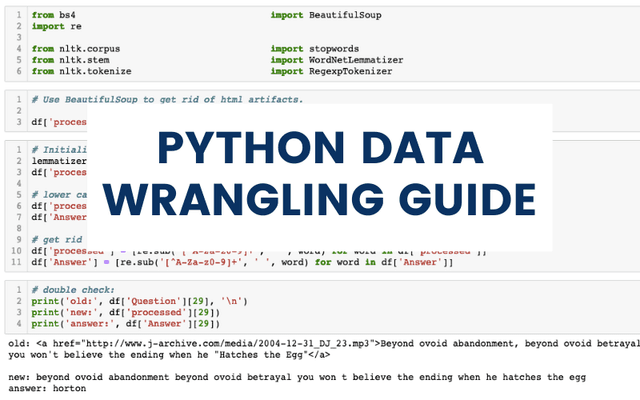Click the '[^A-Za-z0-9]+' regex on the Answer line

(x=203, y=262)
